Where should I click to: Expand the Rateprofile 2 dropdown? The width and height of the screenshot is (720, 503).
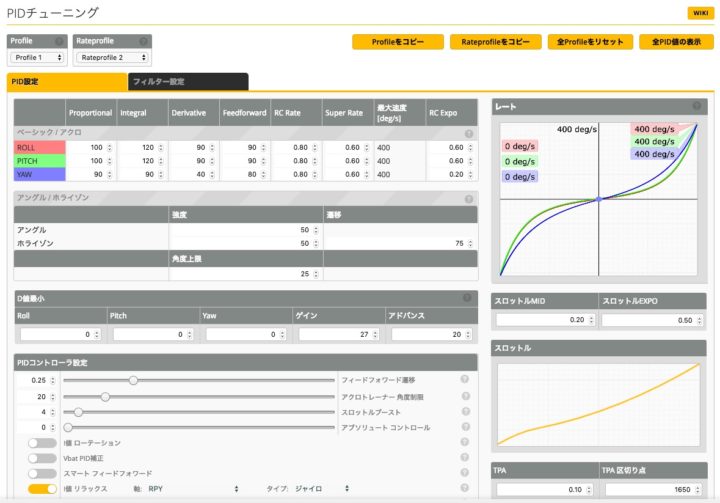(x=114, y=58)
